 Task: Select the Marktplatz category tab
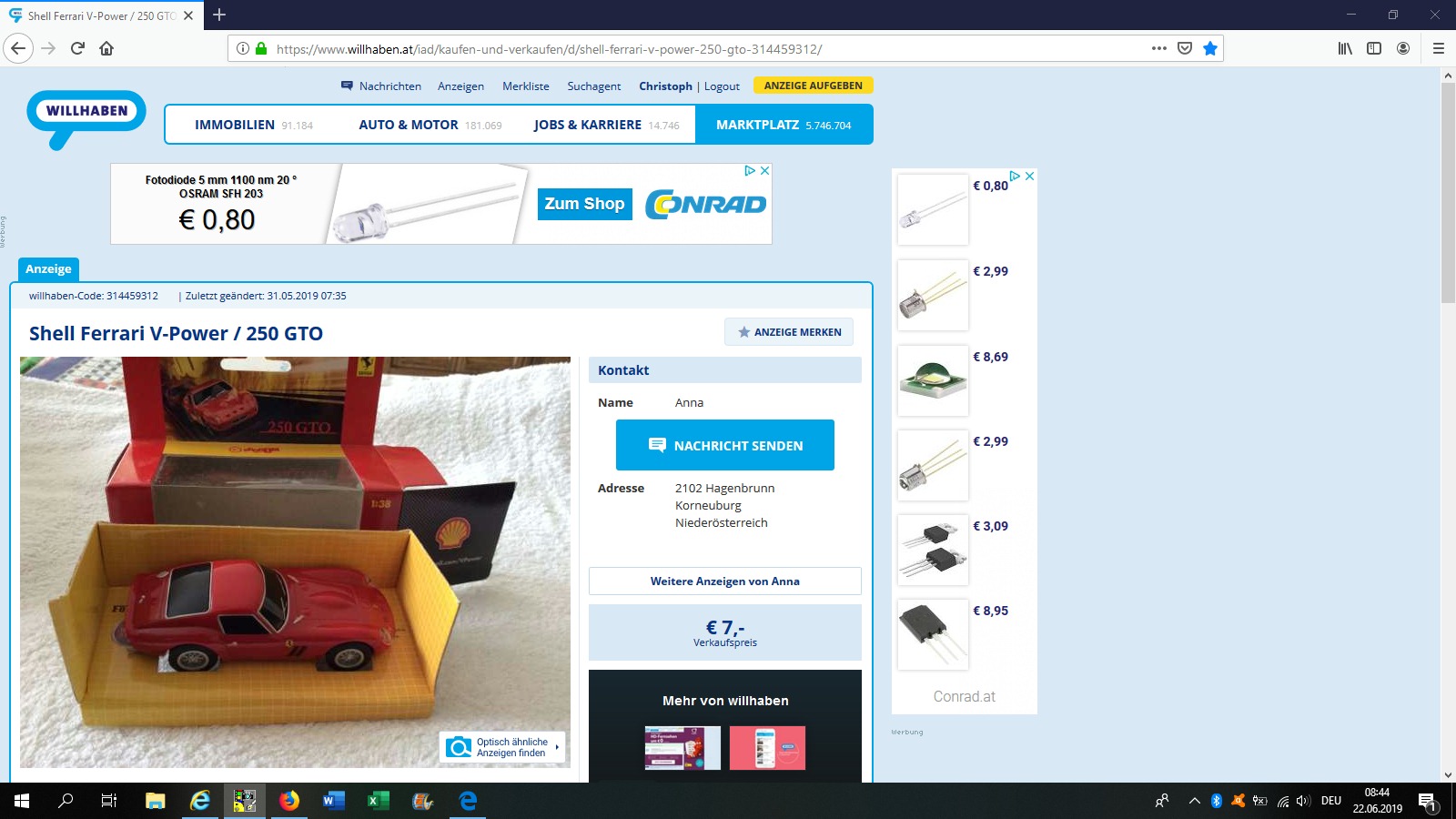pos(784,125)
